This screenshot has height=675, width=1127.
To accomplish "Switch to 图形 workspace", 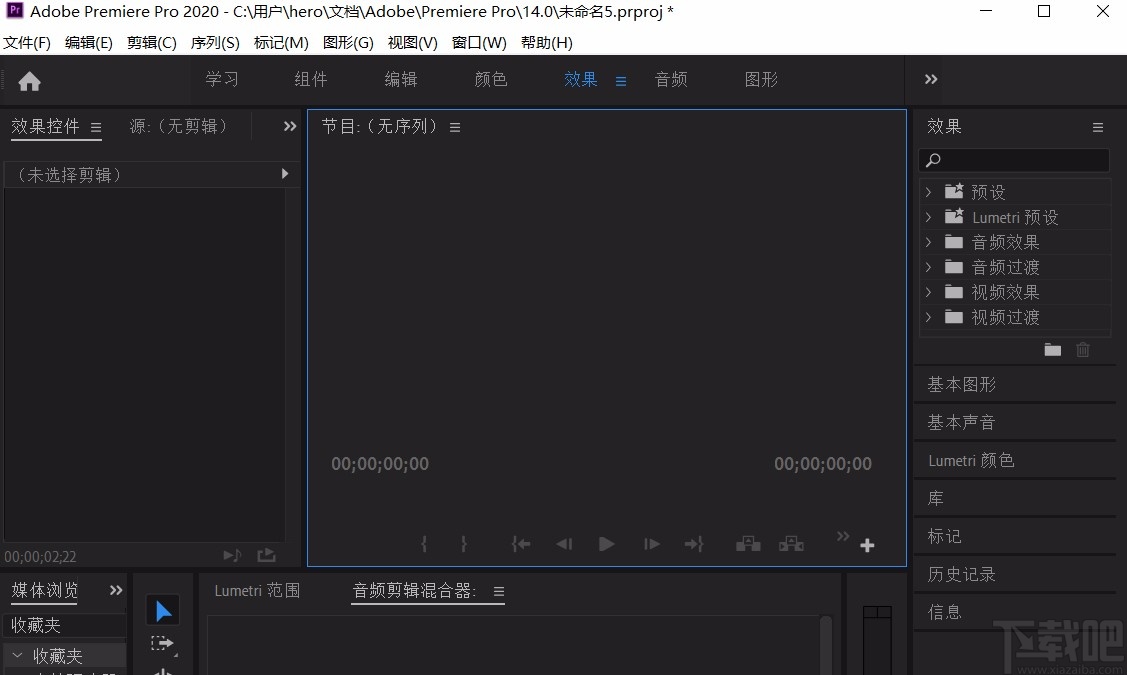I will pos(761,79).
